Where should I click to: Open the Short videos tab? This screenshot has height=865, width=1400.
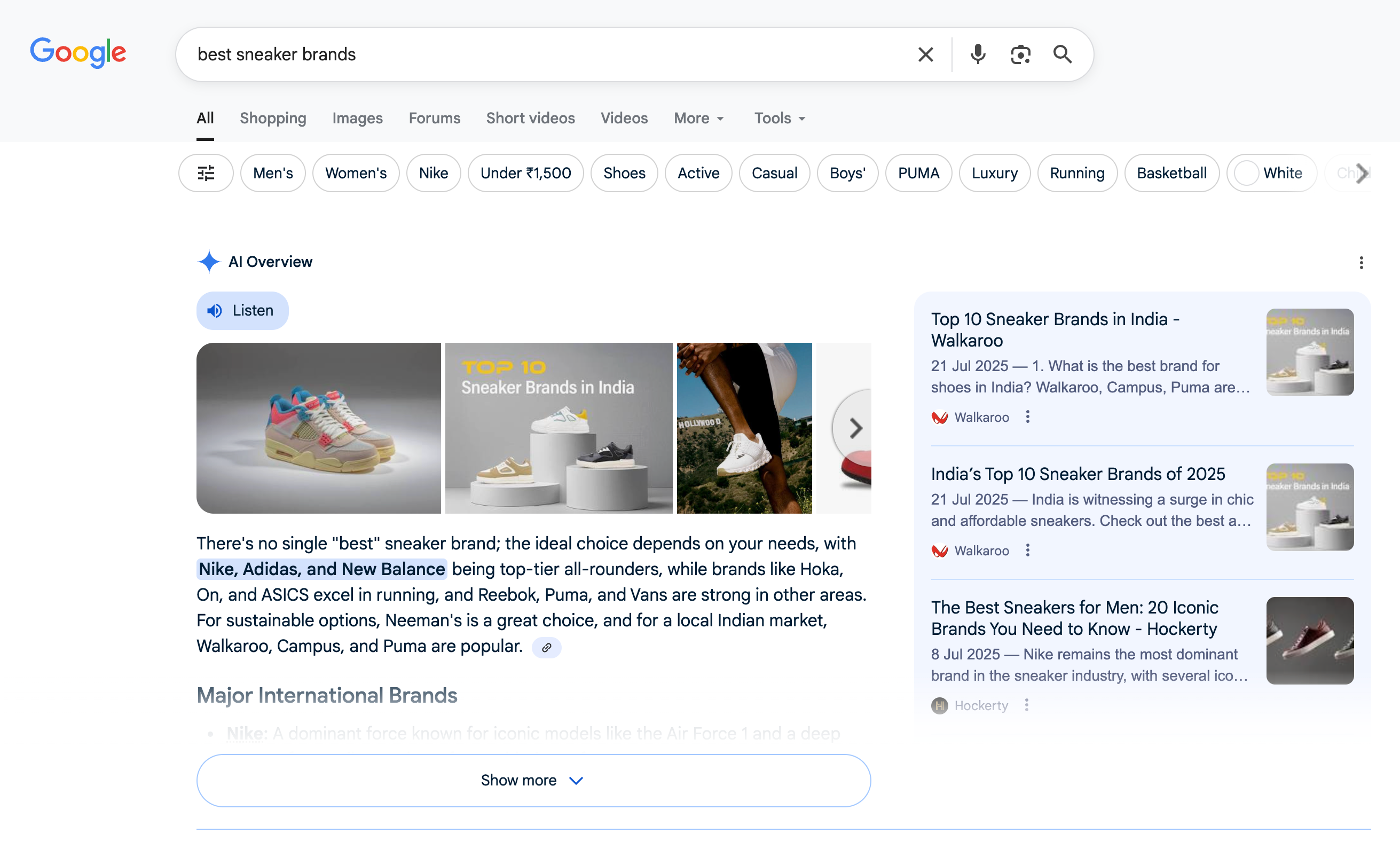pyautogui.click(x=530, y=118)
